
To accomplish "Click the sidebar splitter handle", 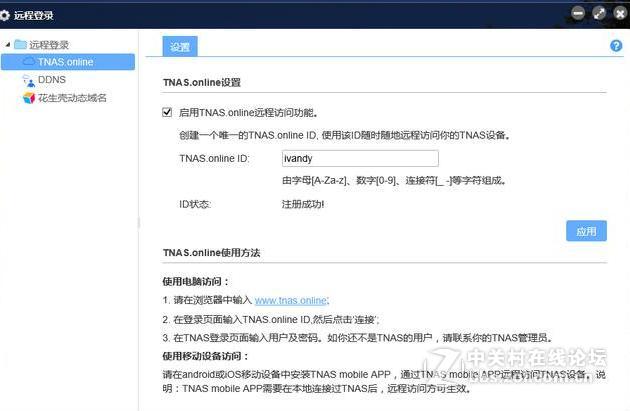I will pos(139,222).
